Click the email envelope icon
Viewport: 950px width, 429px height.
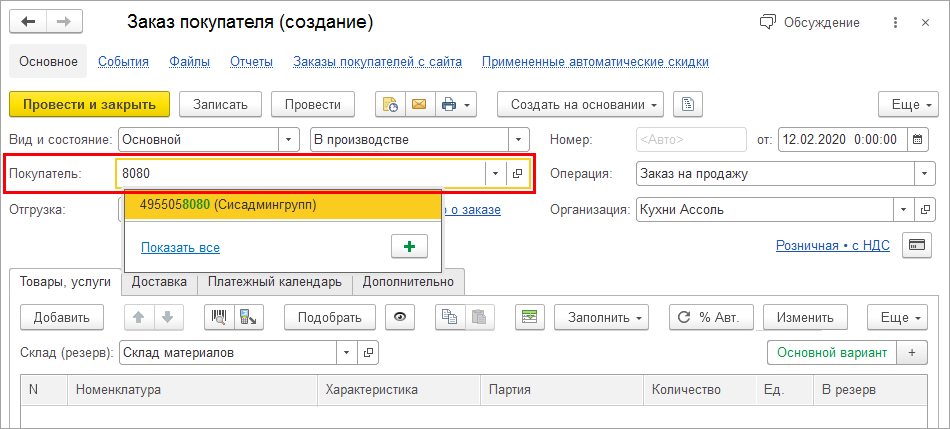click(x=418, y=104)
